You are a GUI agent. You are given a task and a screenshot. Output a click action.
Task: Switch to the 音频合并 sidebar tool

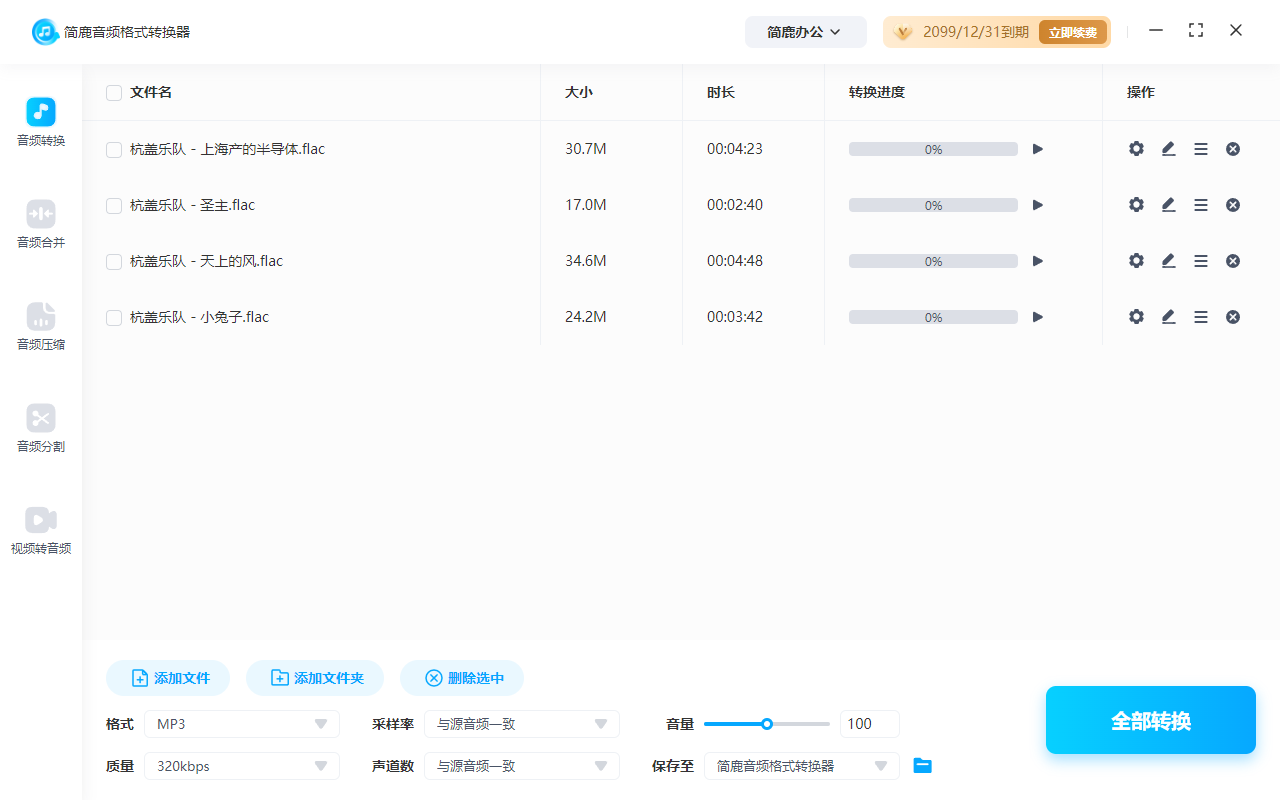[x=40, y=222]
